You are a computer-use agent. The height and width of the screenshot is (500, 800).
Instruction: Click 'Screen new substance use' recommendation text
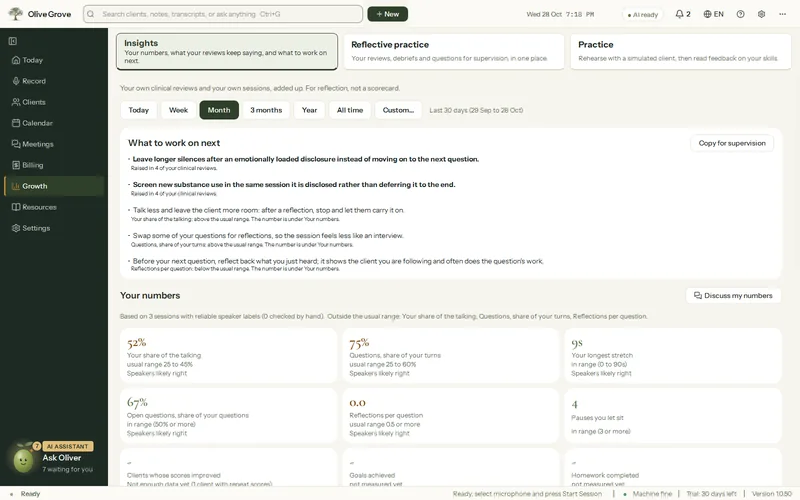294,185
